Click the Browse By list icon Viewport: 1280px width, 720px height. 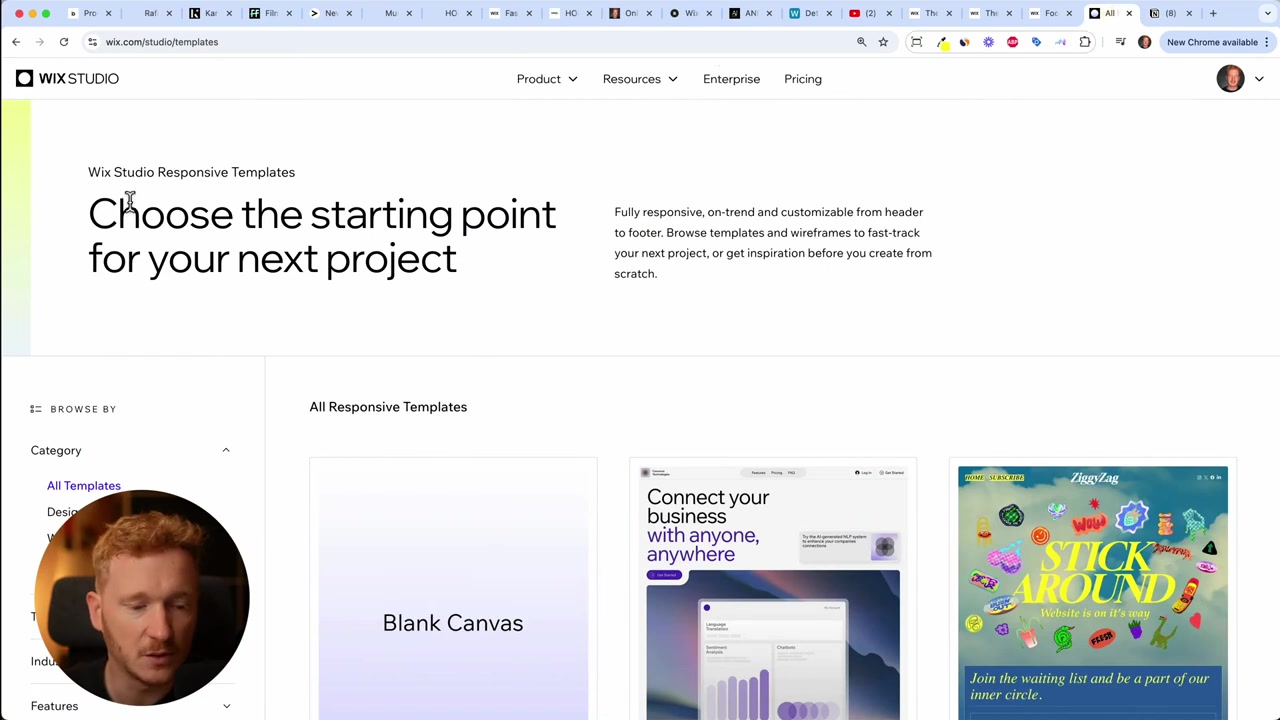pos(36,409)
